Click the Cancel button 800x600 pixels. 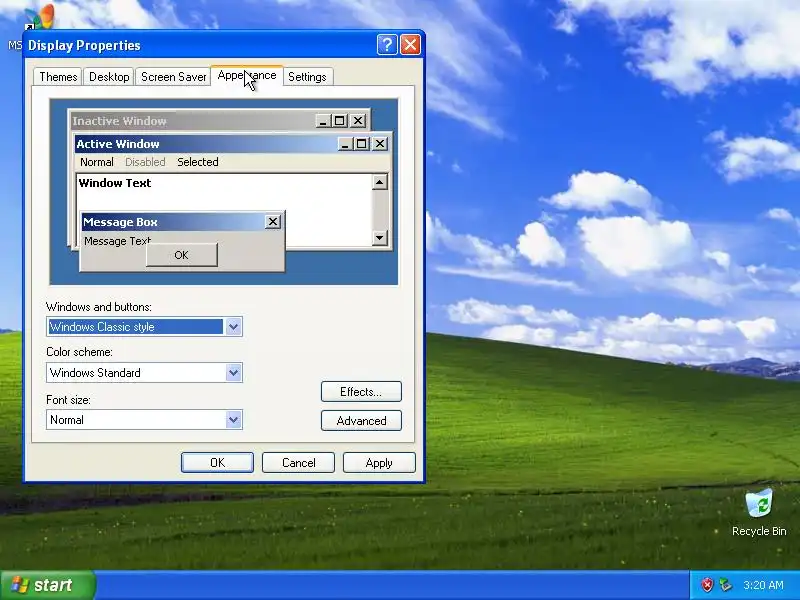point(298,462)
